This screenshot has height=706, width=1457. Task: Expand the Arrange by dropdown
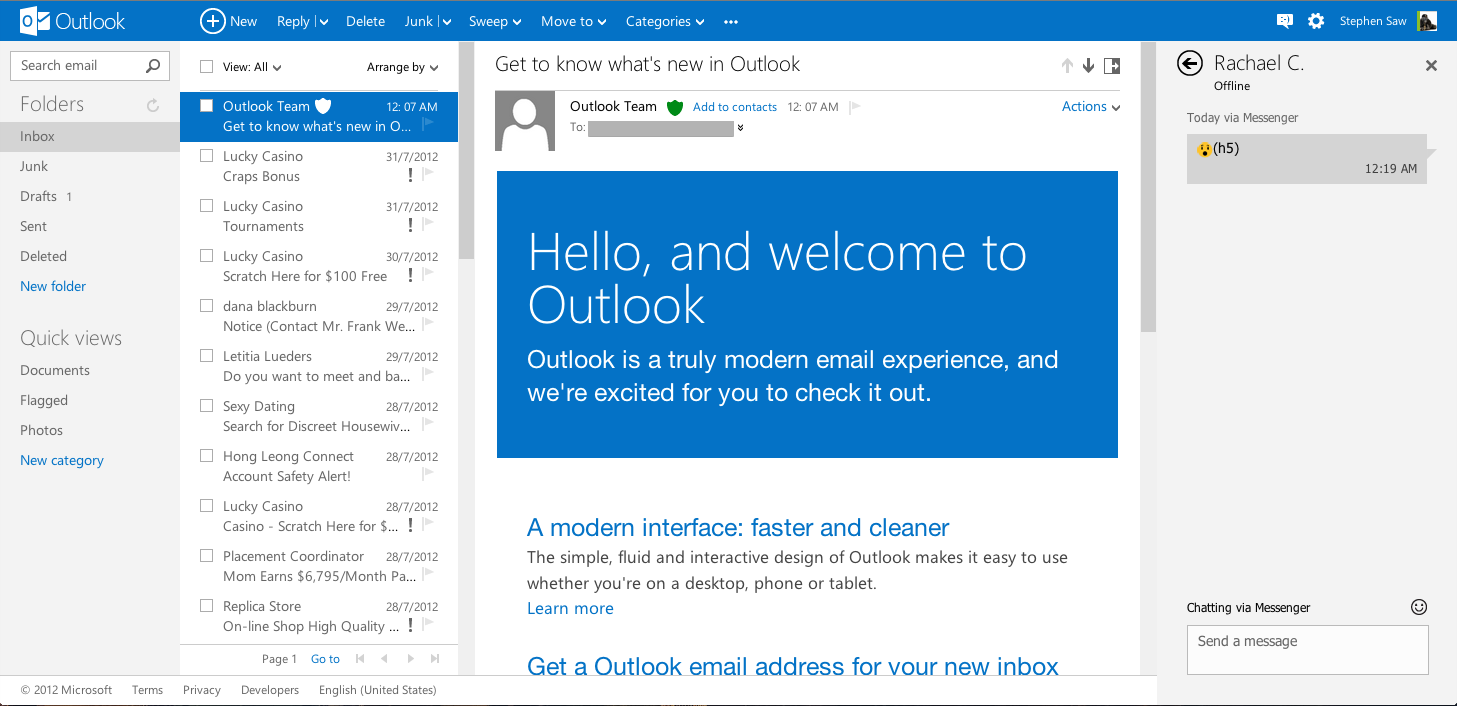coord(402,67)
